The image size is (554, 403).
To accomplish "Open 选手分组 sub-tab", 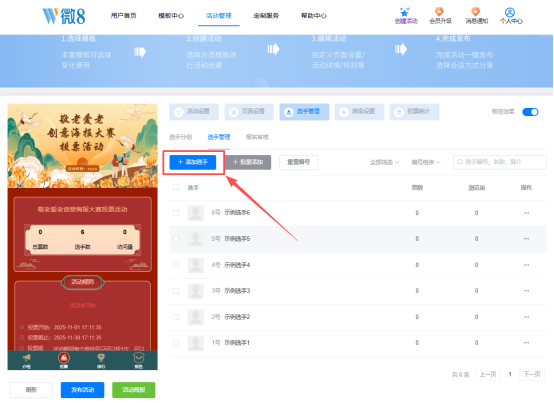I will [181, 137].
